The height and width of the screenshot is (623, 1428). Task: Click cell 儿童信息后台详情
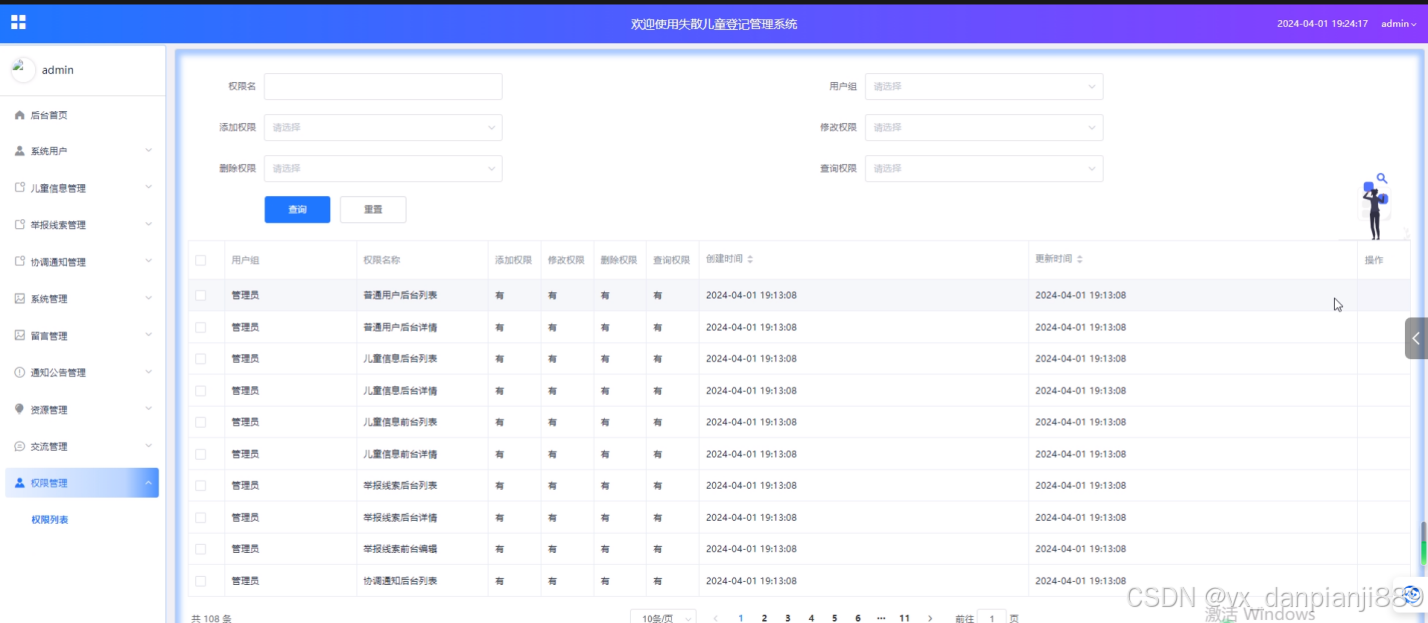point(400,391)
